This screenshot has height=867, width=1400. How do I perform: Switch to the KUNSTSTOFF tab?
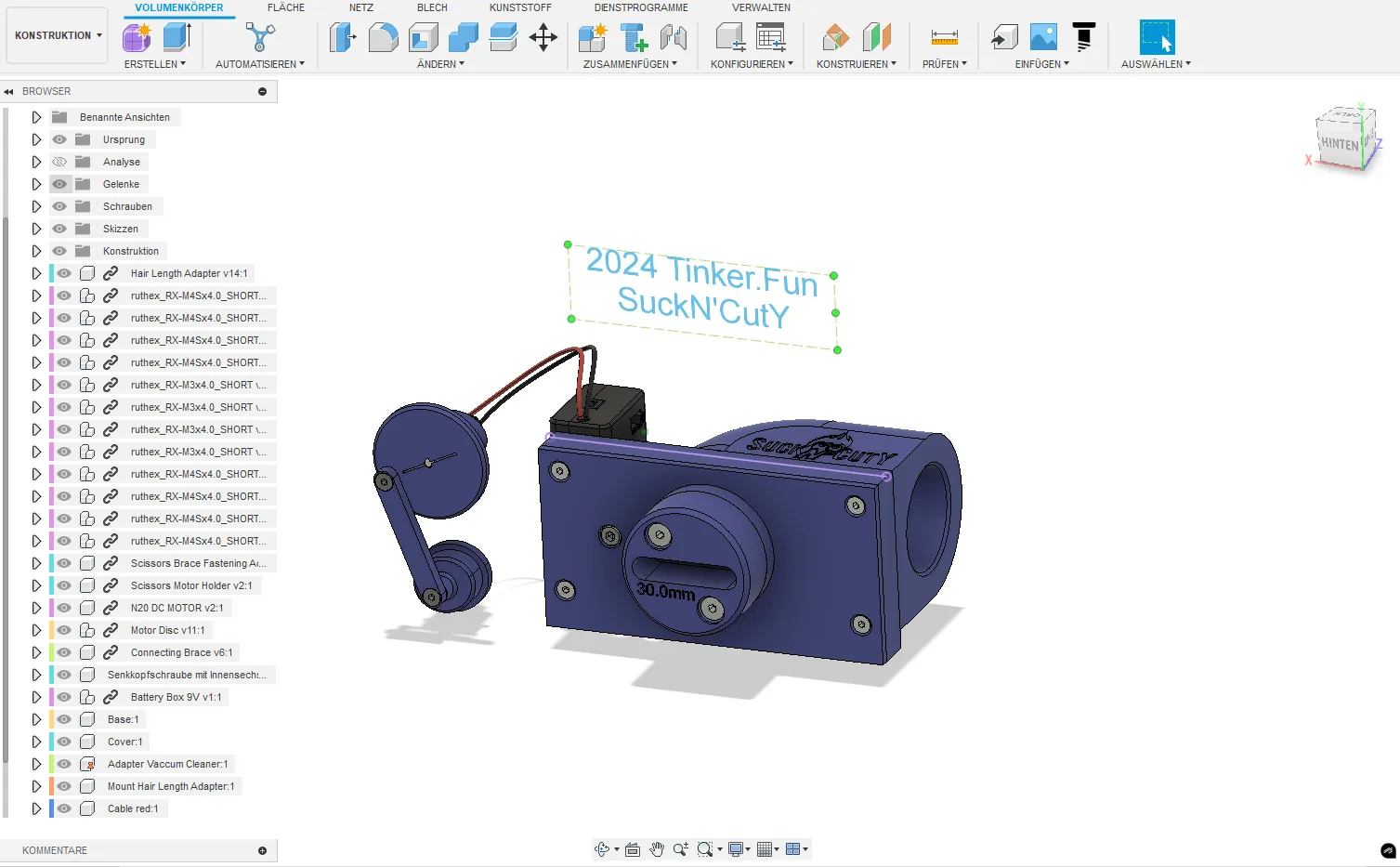point(520,7)
